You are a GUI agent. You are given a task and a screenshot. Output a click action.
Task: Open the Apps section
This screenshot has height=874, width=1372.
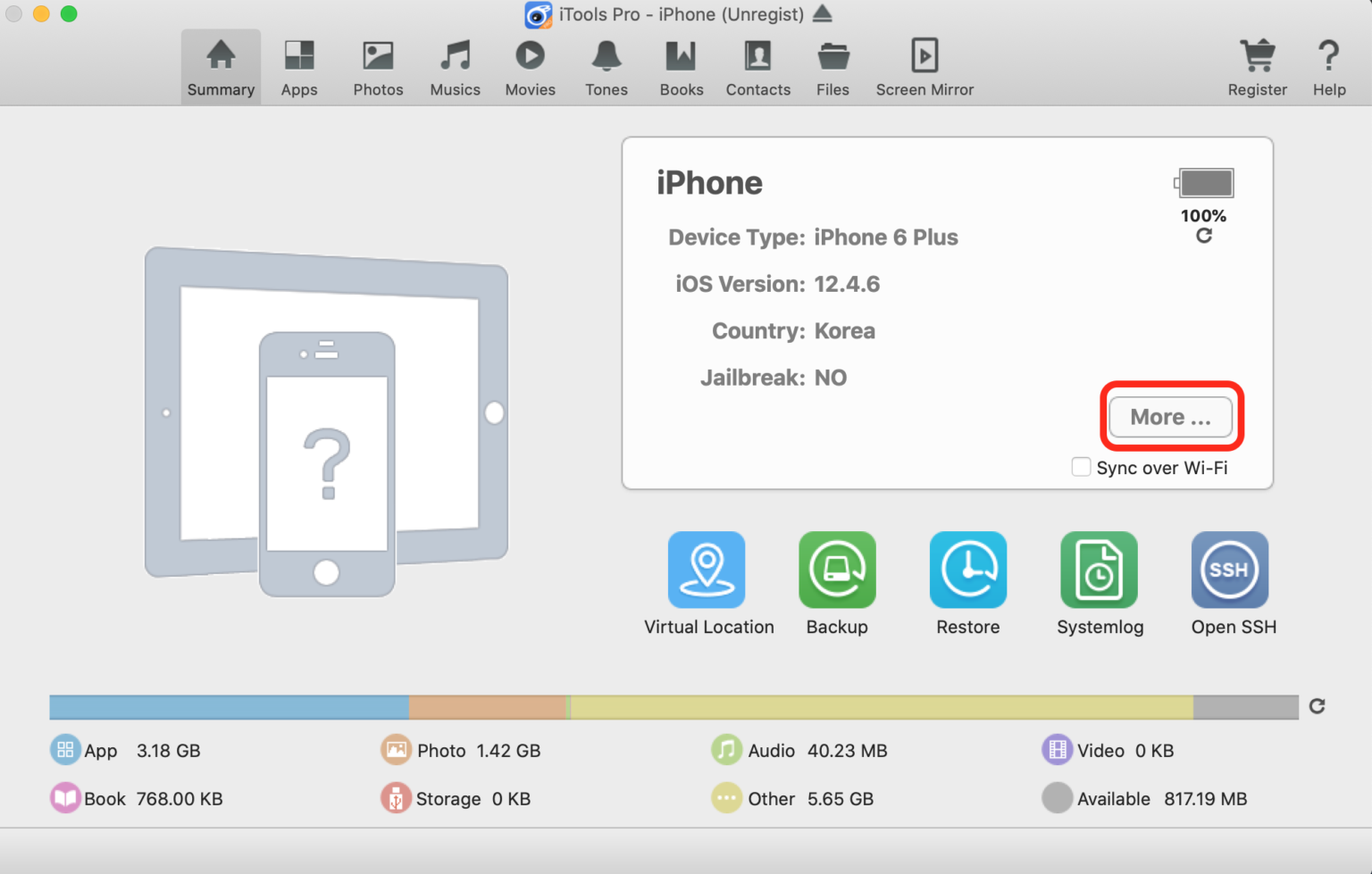pyautogui.click(x=299, y=66)
